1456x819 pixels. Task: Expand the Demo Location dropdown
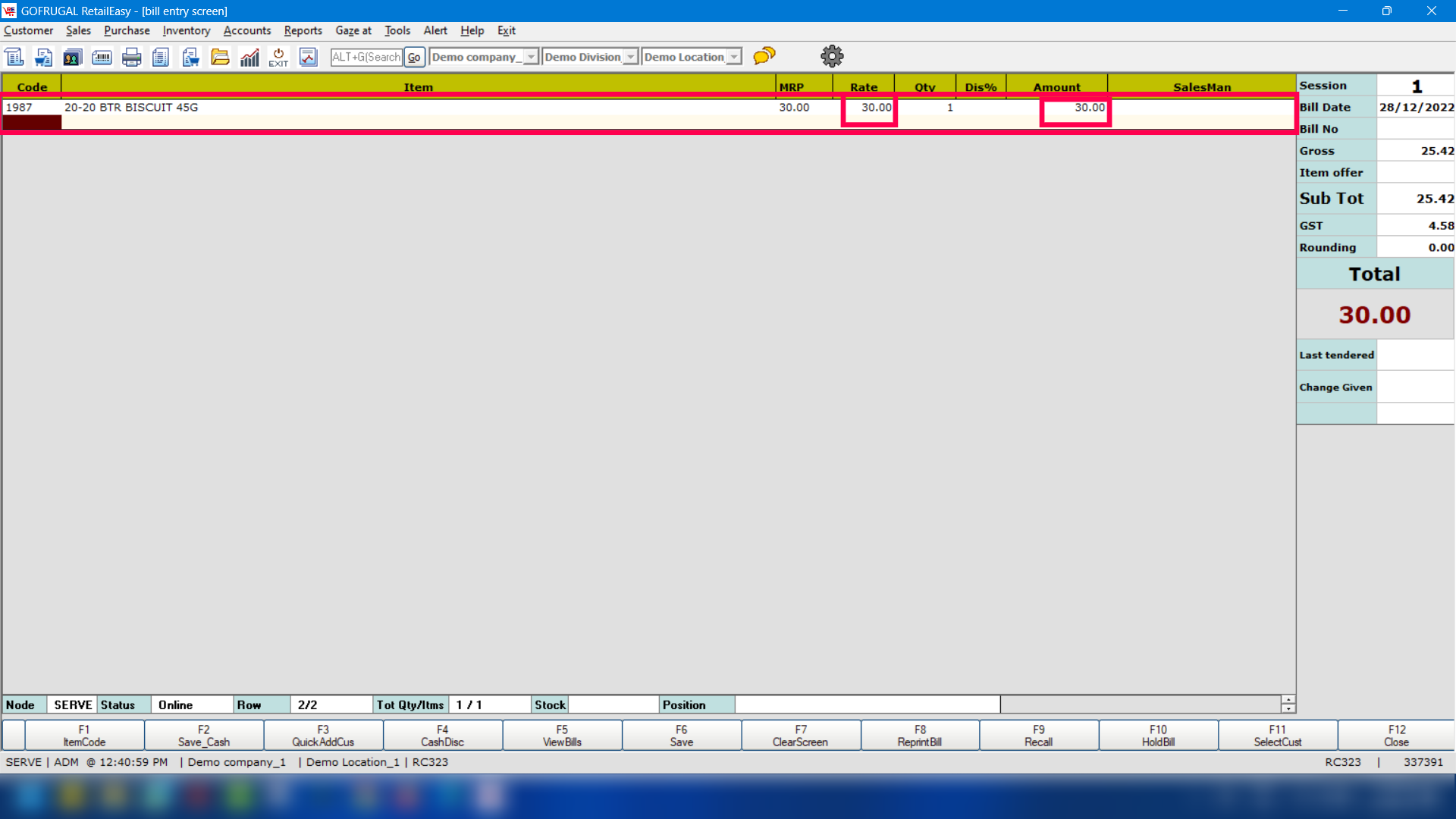pos(733,57)
